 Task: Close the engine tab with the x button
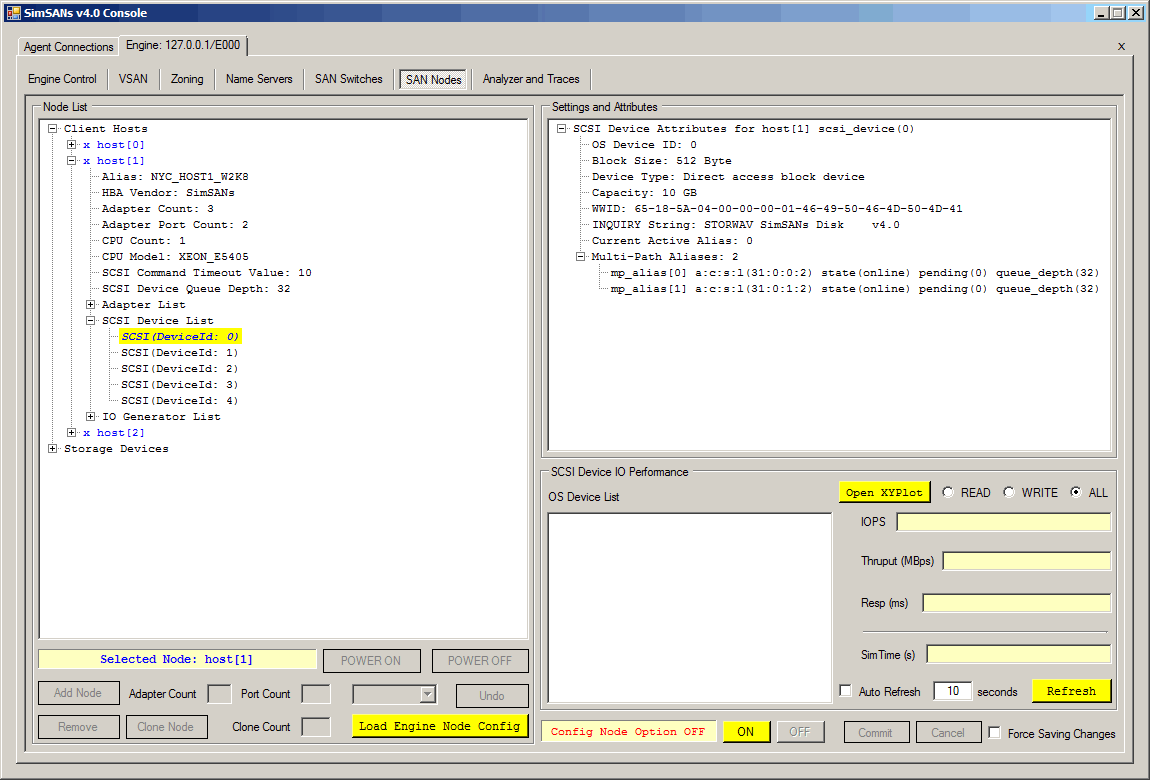[x=1121, y=46]
